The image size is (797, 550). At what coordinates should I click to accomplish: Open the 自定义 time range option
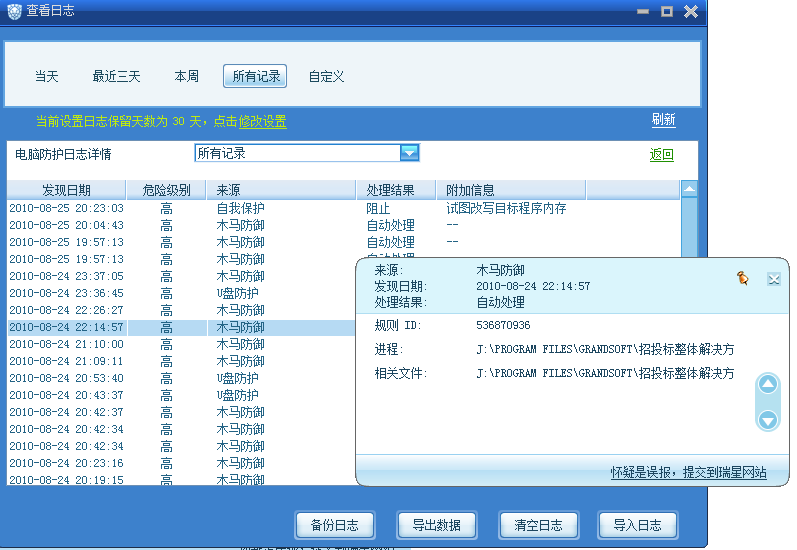tap(326, 76)
